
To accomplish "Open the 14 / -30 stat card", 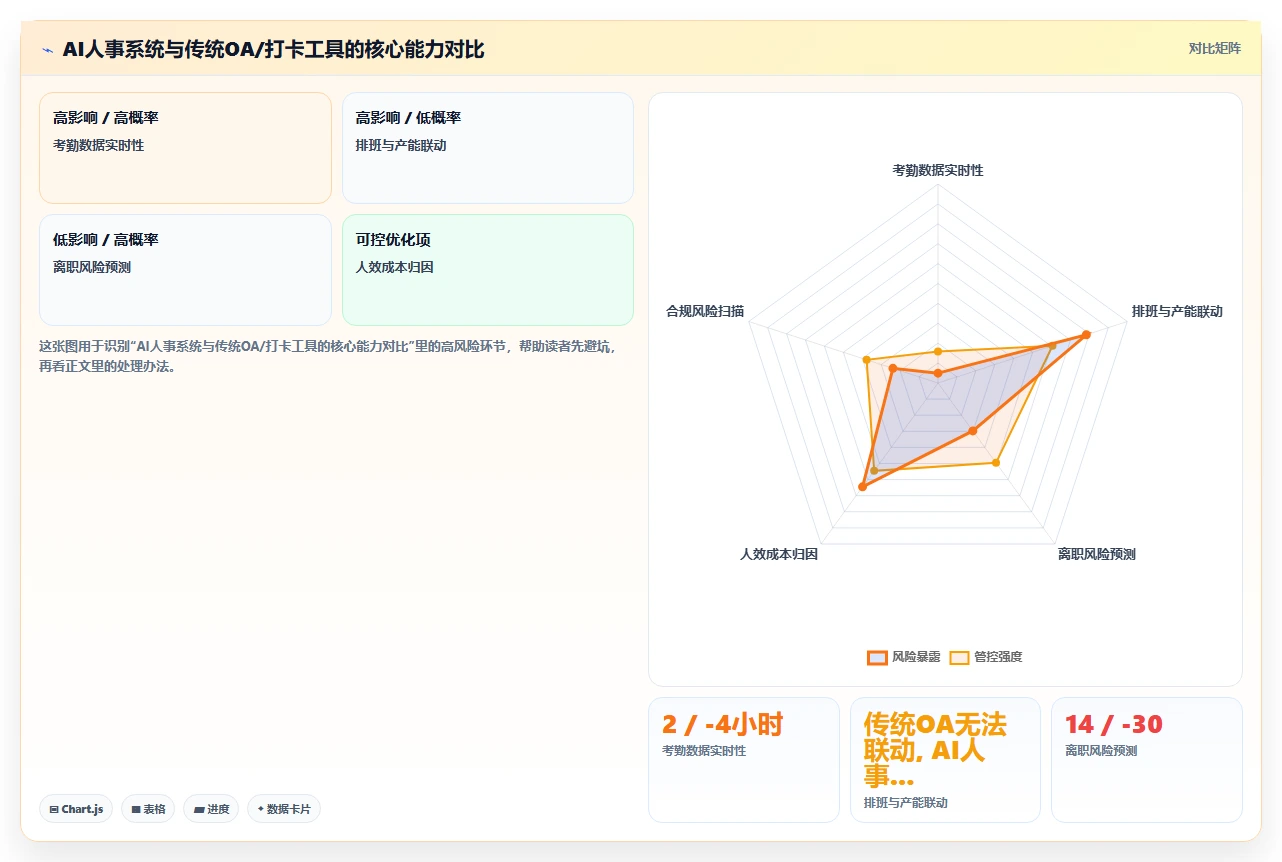I will (1146, 760).
